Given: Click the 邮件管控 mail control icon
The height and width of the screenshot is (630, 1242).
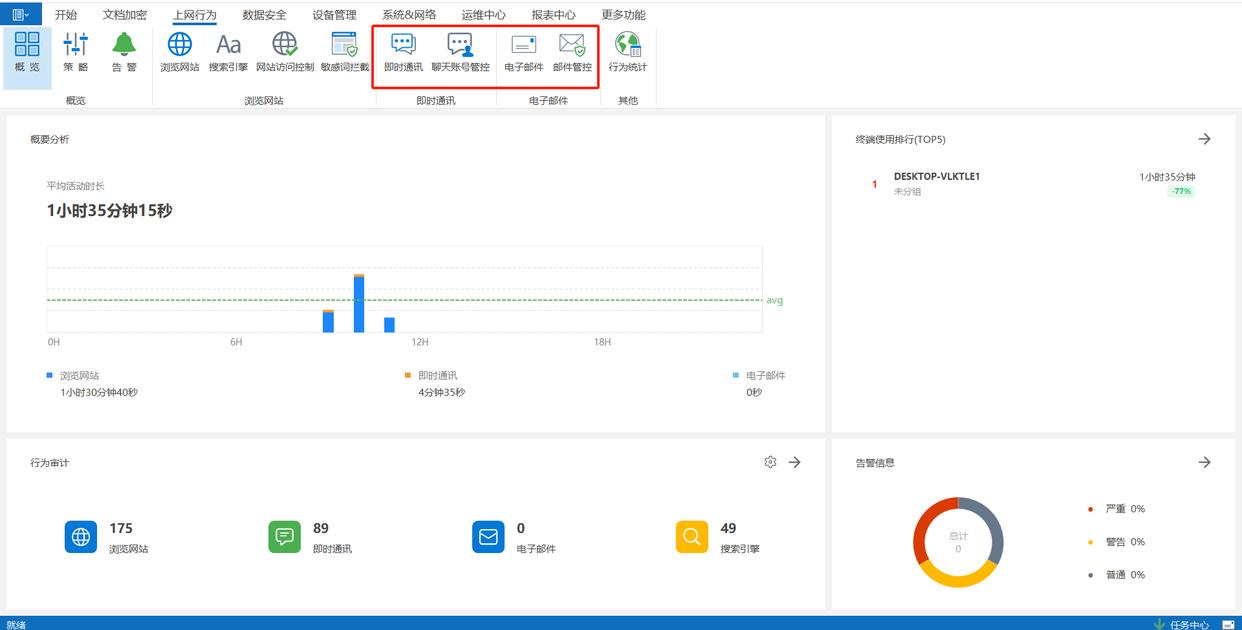Looking at the screenshot, I should click(x=572, y=52).
